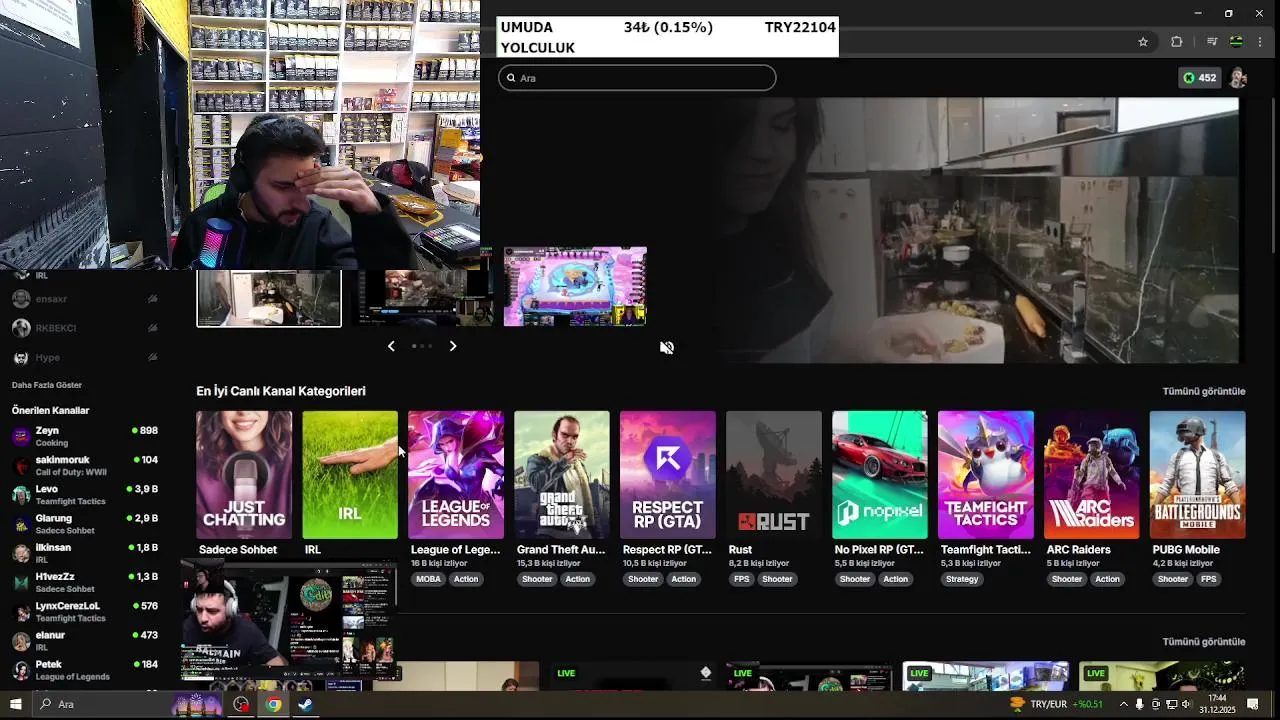Open Levo channel in sidebar
The height and width of the screenshot is (720, 1280).
[x=85, y=495]
